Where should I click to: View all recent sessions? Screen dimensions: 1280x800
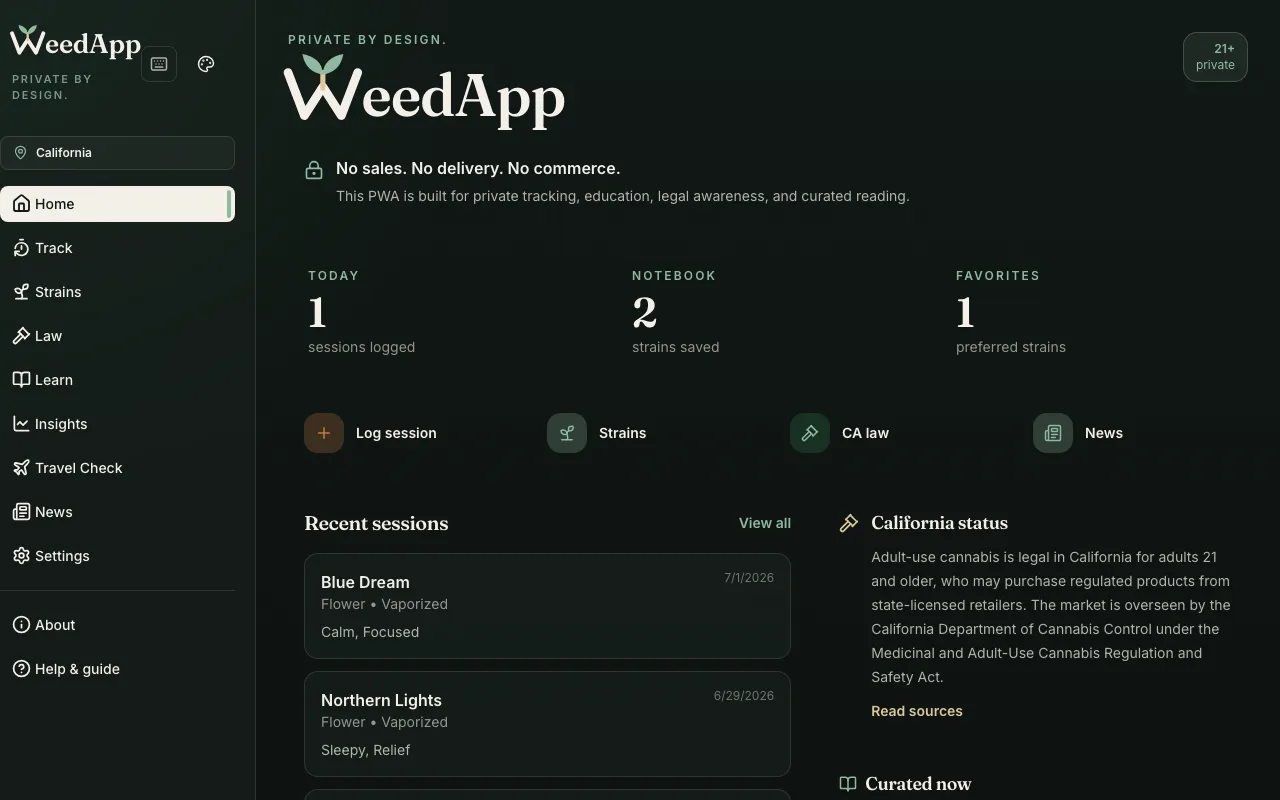765,523
